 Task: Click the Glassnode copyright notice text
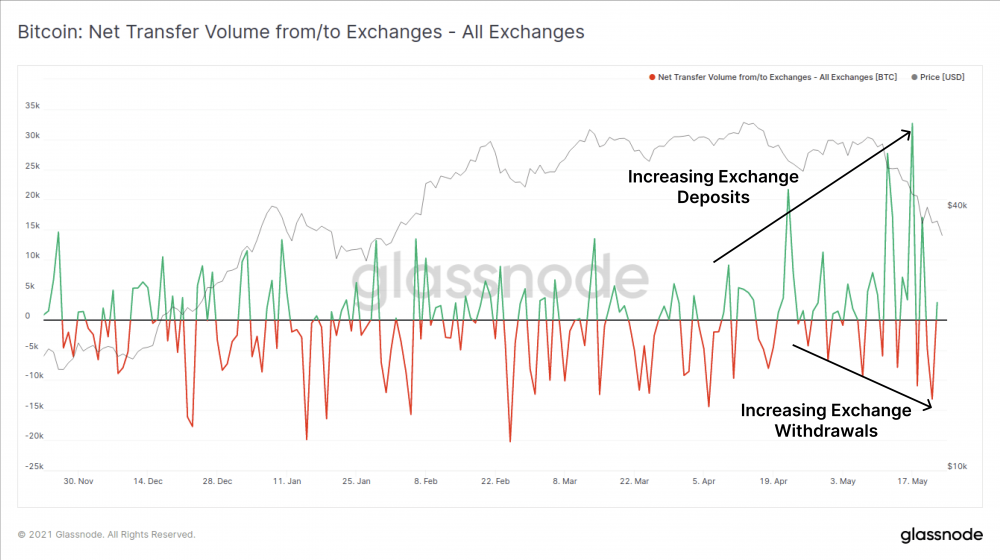point(107,534)
